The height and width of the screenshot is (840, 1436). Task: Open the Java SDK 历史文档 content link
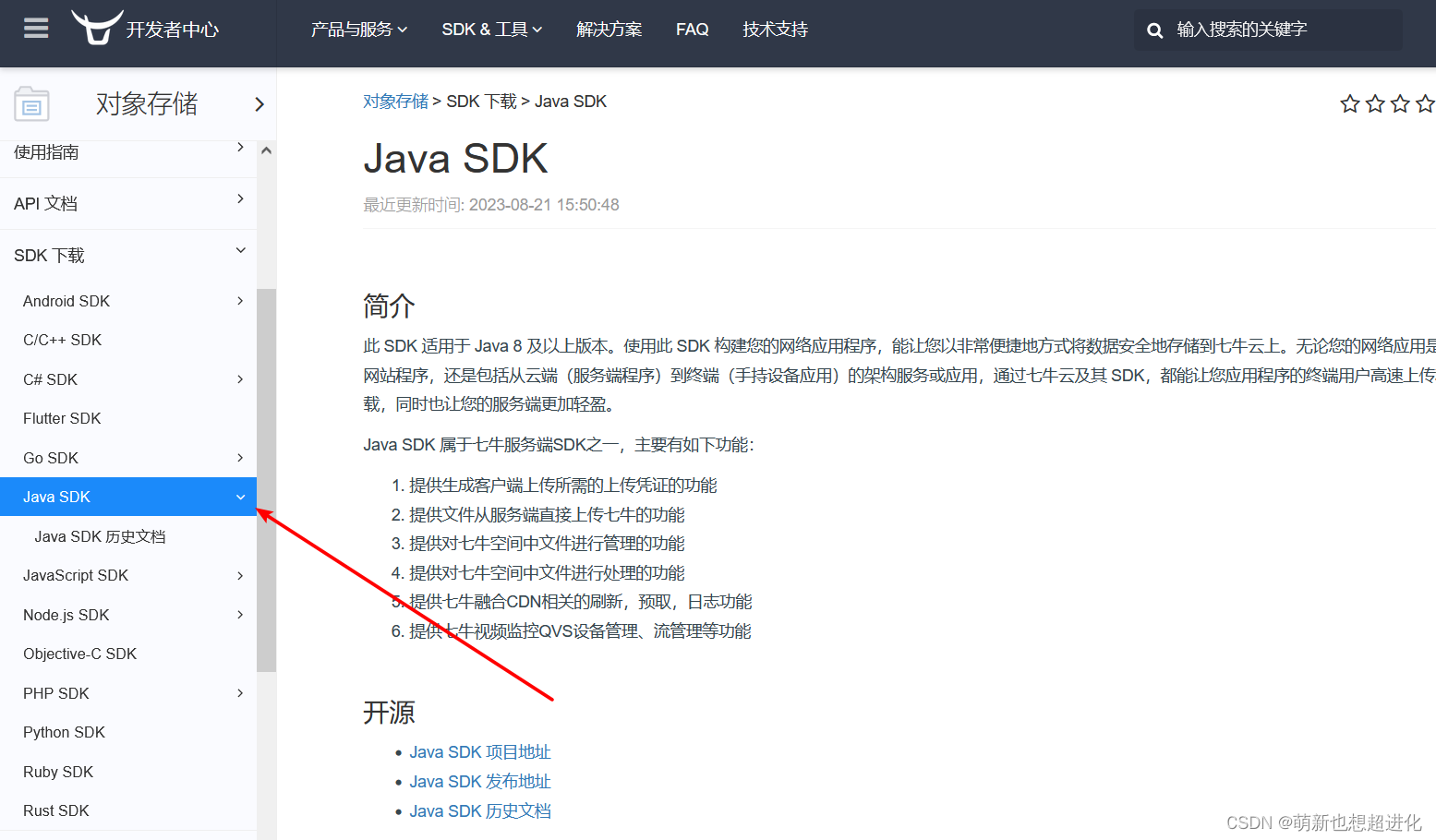[x=480, y=811]
